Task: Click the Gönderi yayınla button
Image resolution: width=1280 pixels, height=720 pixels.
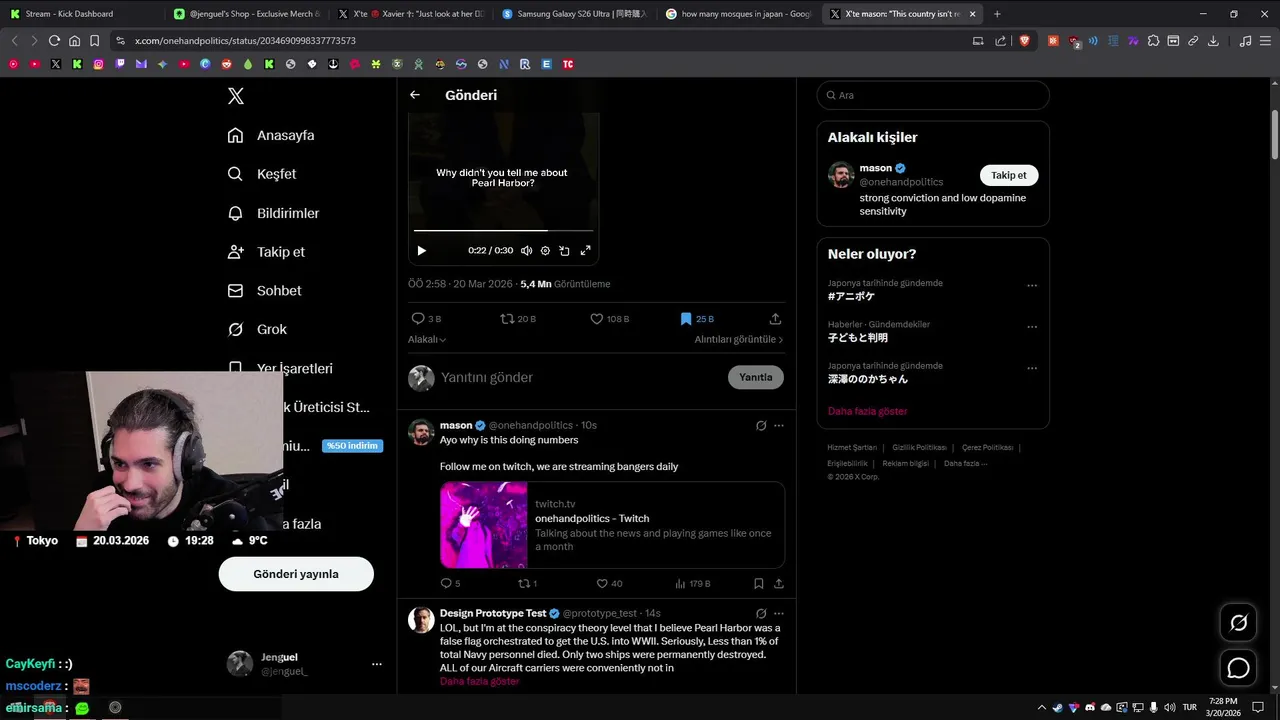Action: [296, 574]
